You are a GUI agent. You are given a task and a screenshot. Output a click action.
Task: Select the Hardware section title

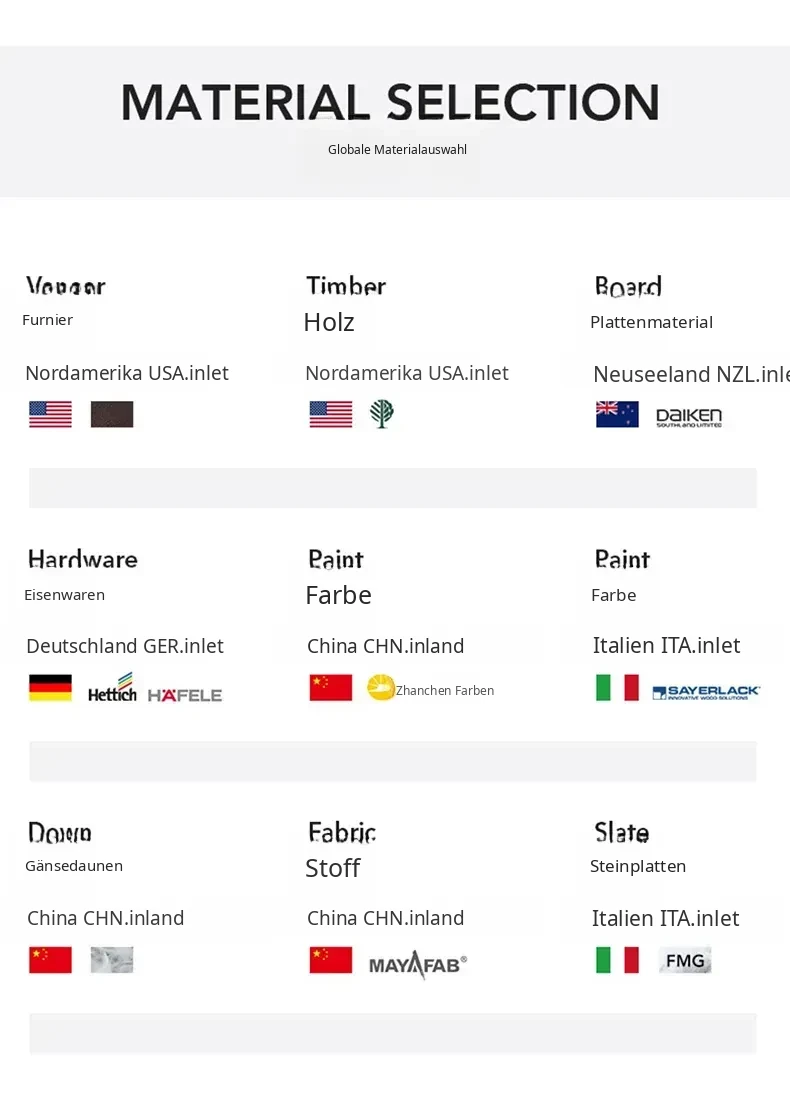[83, 559]
